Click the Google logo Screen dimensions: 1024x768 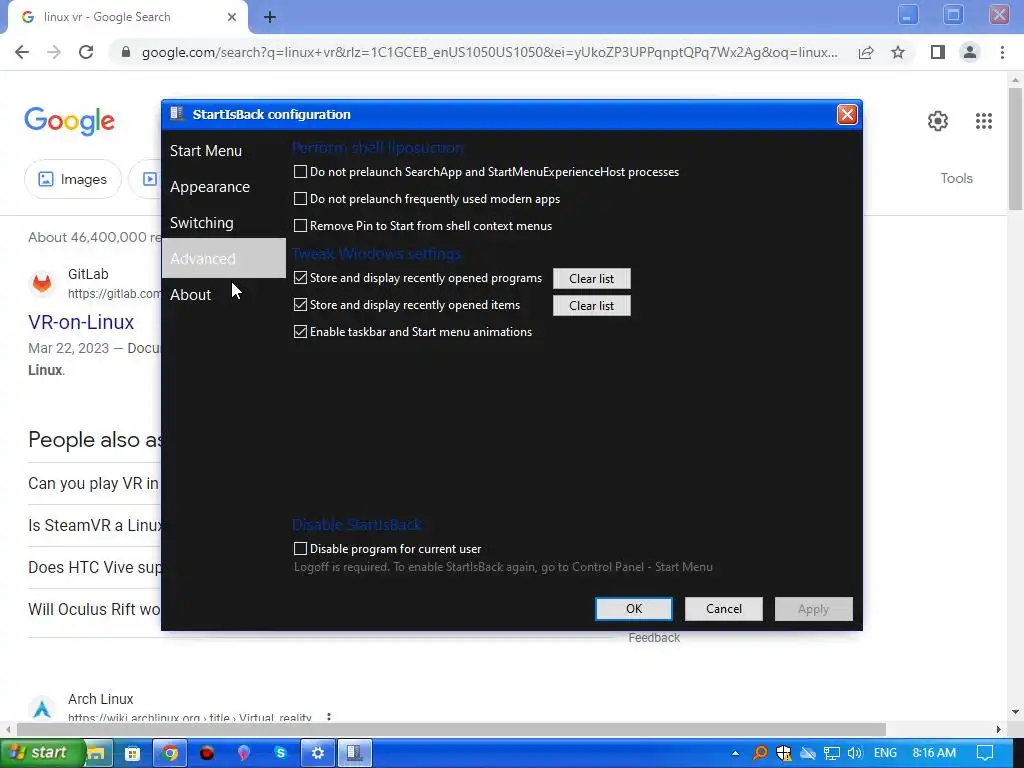(x=70, y=121)
